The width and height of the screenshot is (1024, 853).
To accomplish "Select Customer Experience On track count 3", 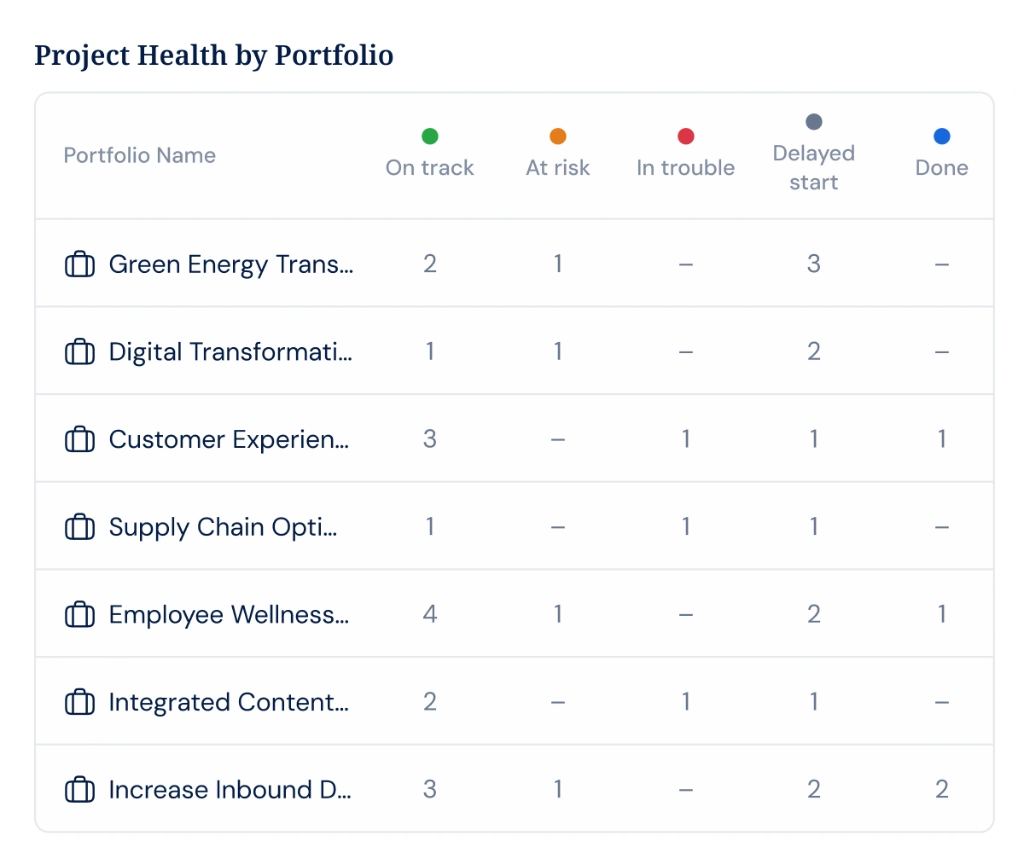I will coord(430,439).
